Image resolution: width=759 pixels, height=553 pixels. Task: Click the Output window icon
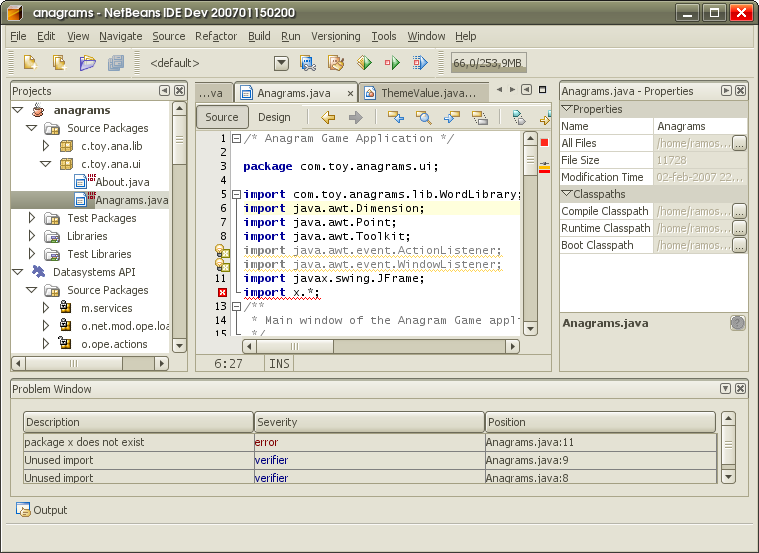pos(23,509)
